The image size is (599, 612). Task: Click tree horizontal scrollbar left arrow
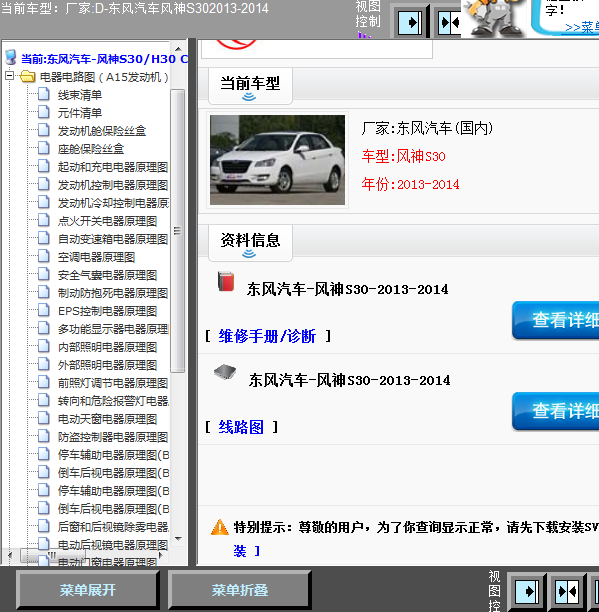(x=10, y=555)
